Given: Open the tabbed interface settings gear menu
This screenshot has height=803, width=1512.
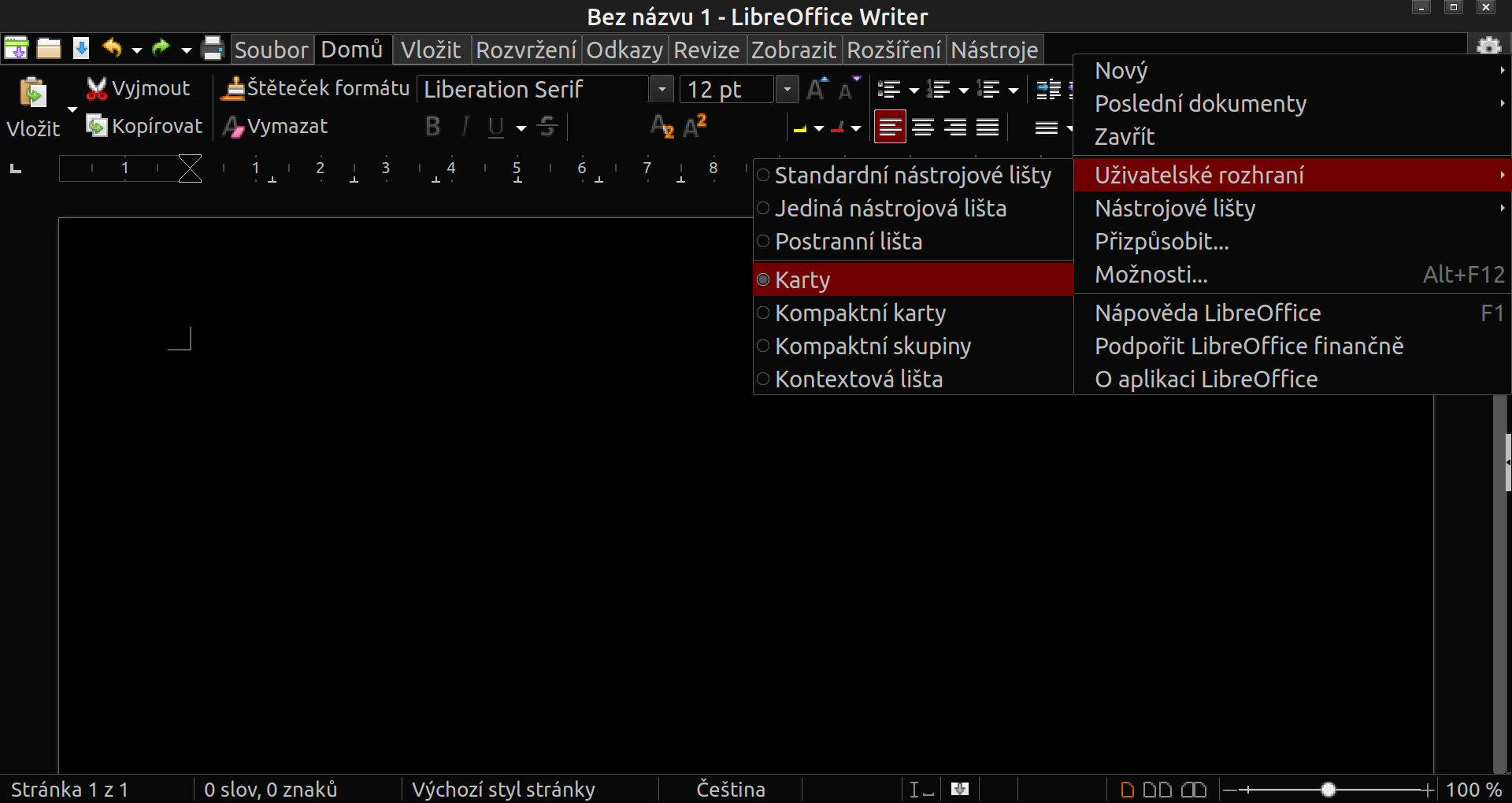Looking at the screenshot, I should click(1488, 46).
